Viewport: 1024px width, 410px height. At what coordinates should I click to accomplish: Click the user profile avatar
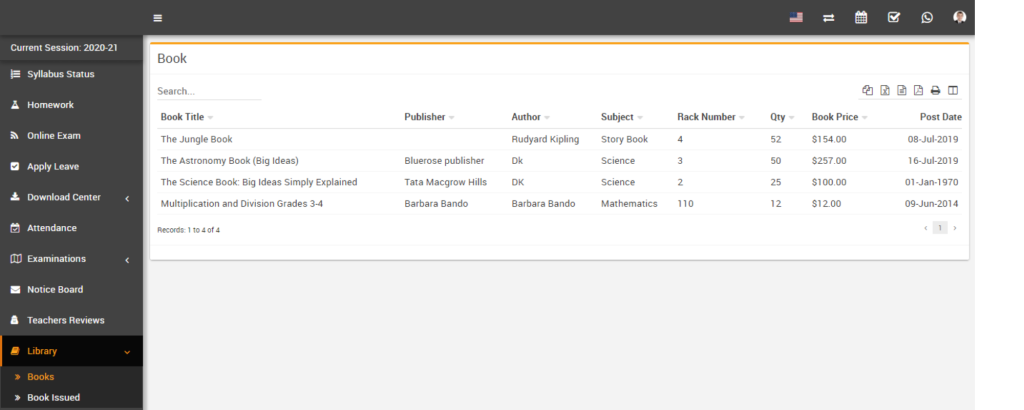coord(960,17)
